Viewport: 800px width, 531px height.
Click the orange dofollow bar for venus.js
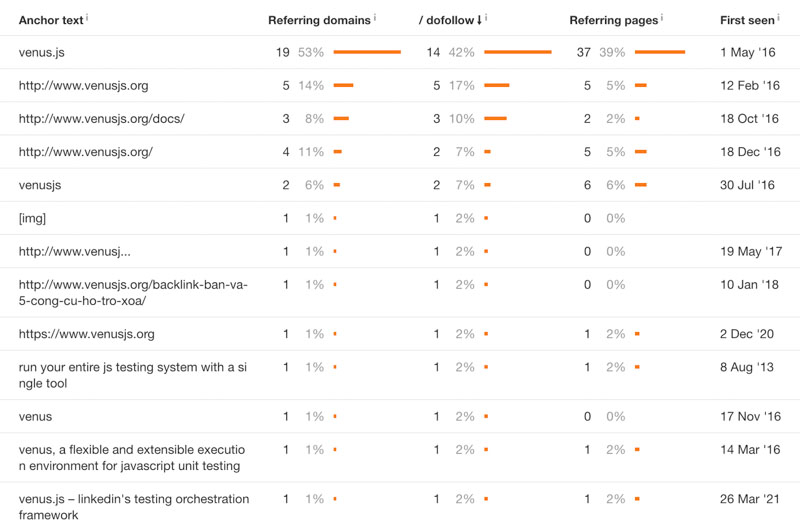[x=517, y=52]
